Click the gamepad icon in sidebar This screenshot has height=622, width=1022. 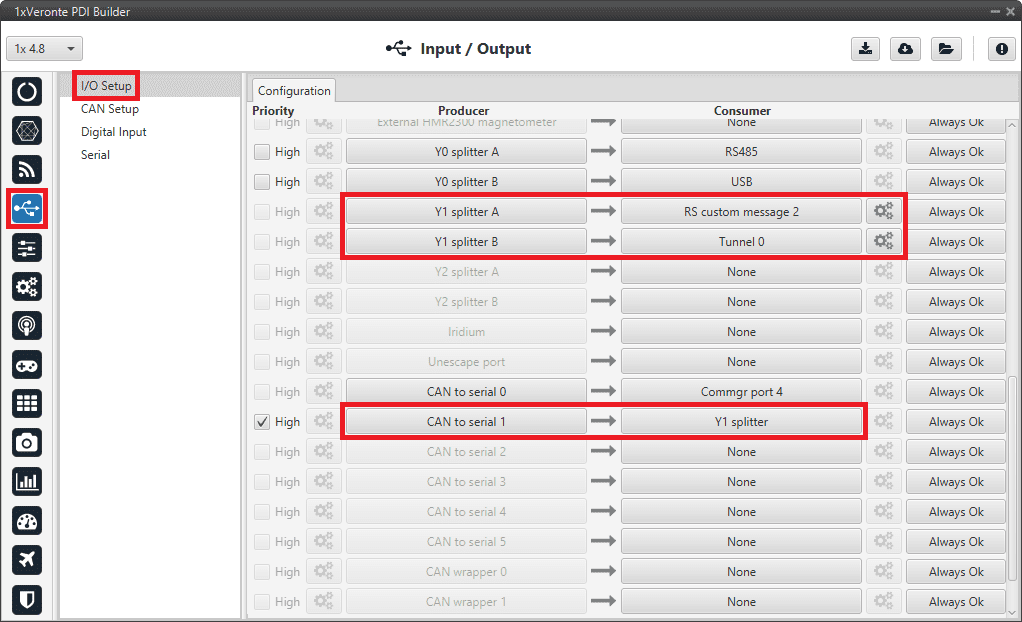coord(27,364)
